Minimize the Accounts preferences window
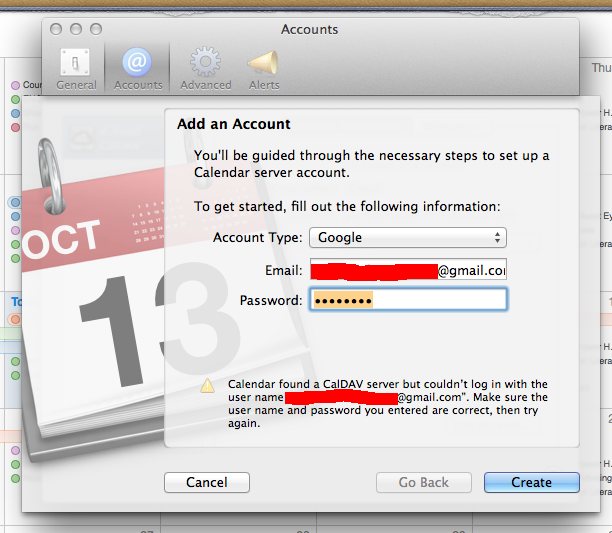This screenshot has width=612, height=533. click(76, 29)
